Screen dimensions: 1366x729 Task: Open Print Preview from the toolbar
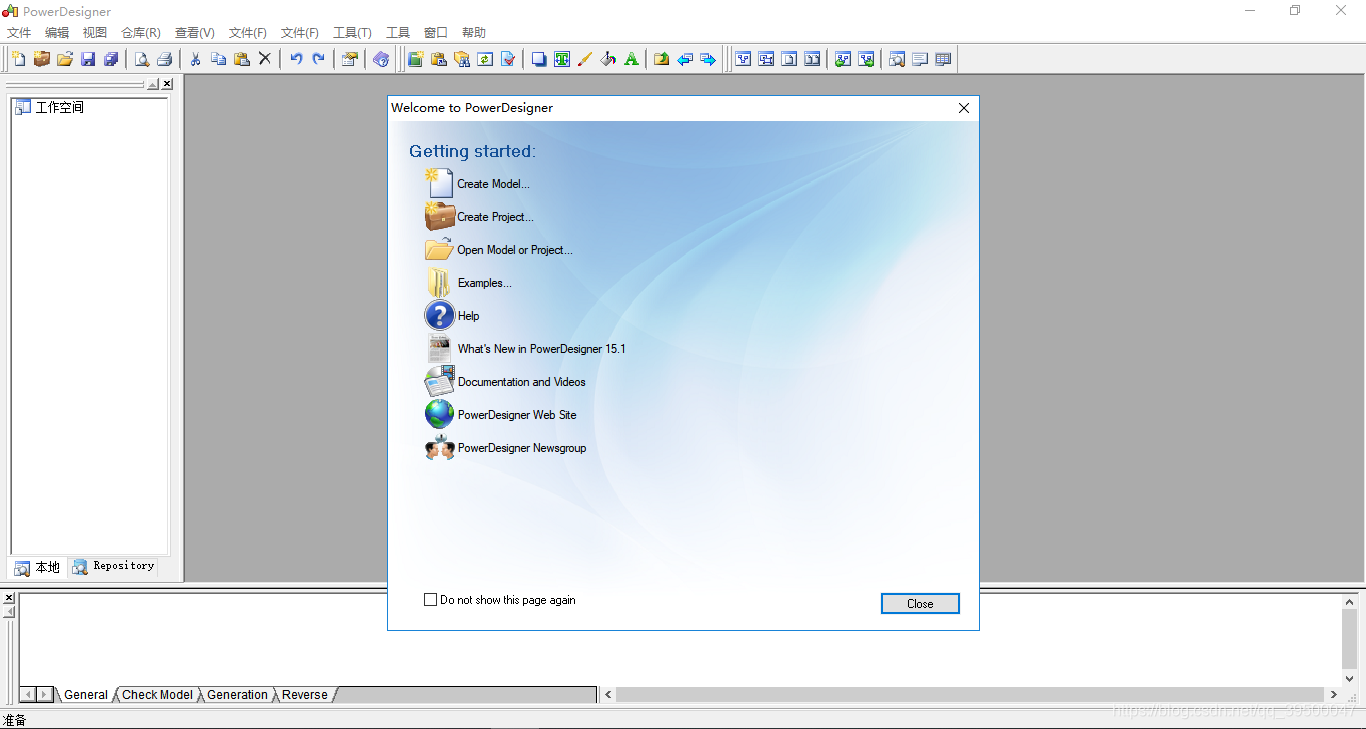(x=142, y=59)
